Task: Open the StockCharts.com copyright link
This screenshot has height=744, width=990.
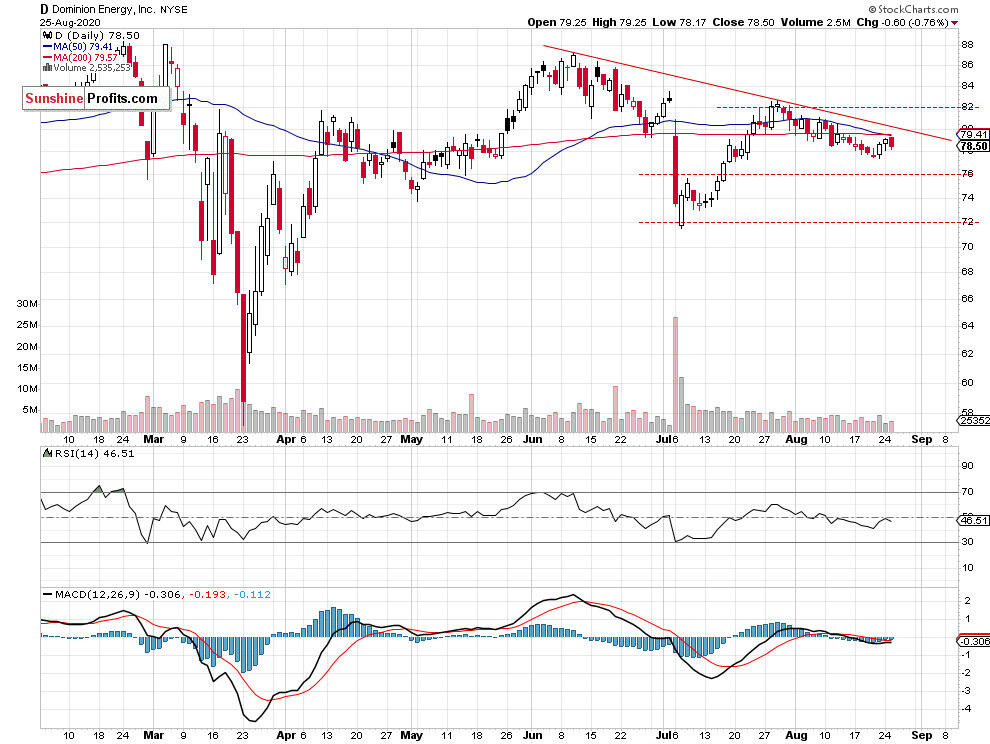Action: (x=913, y=9)
